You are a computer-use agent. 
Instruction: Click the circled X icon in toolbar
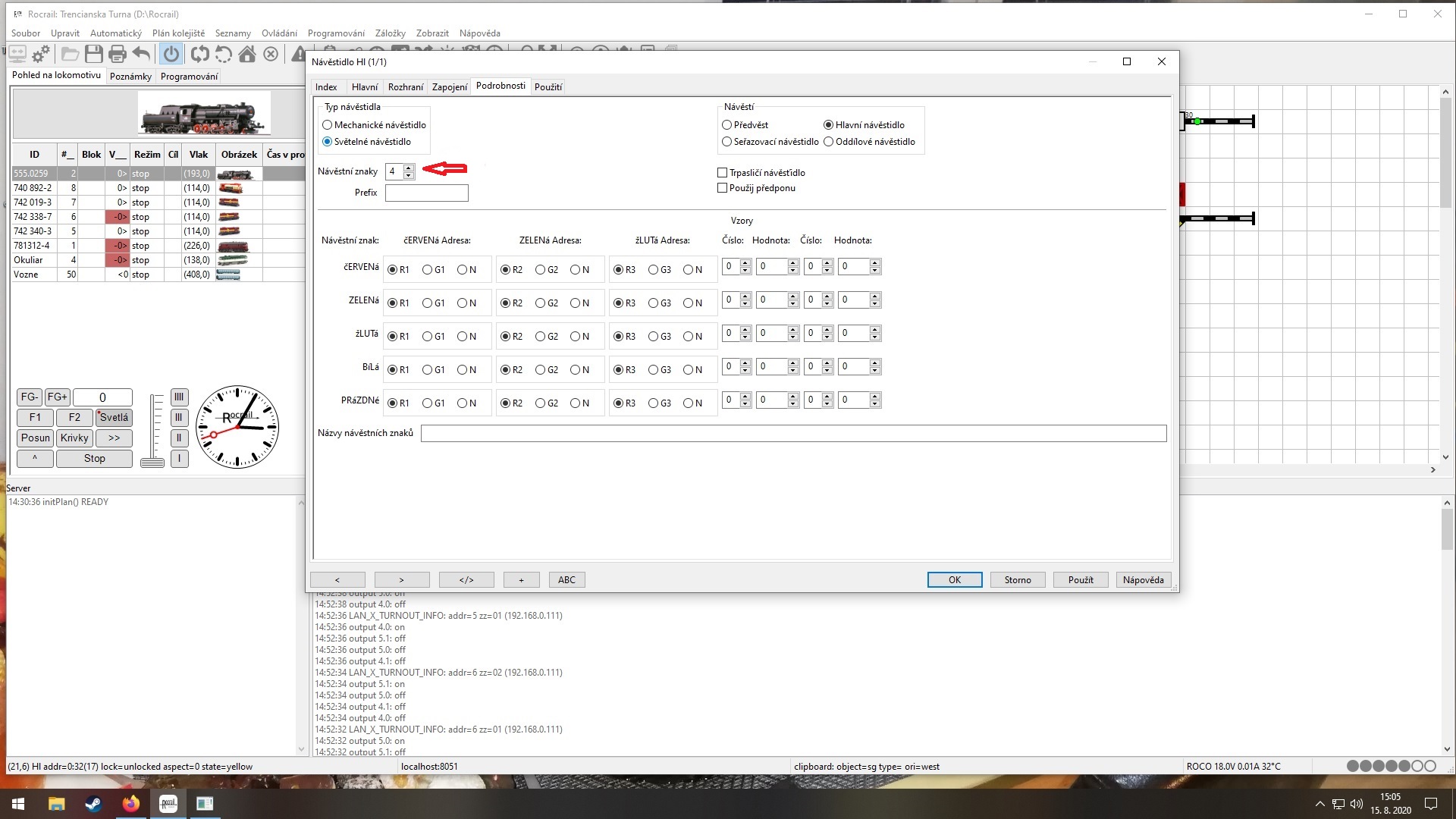pos(271,54)
